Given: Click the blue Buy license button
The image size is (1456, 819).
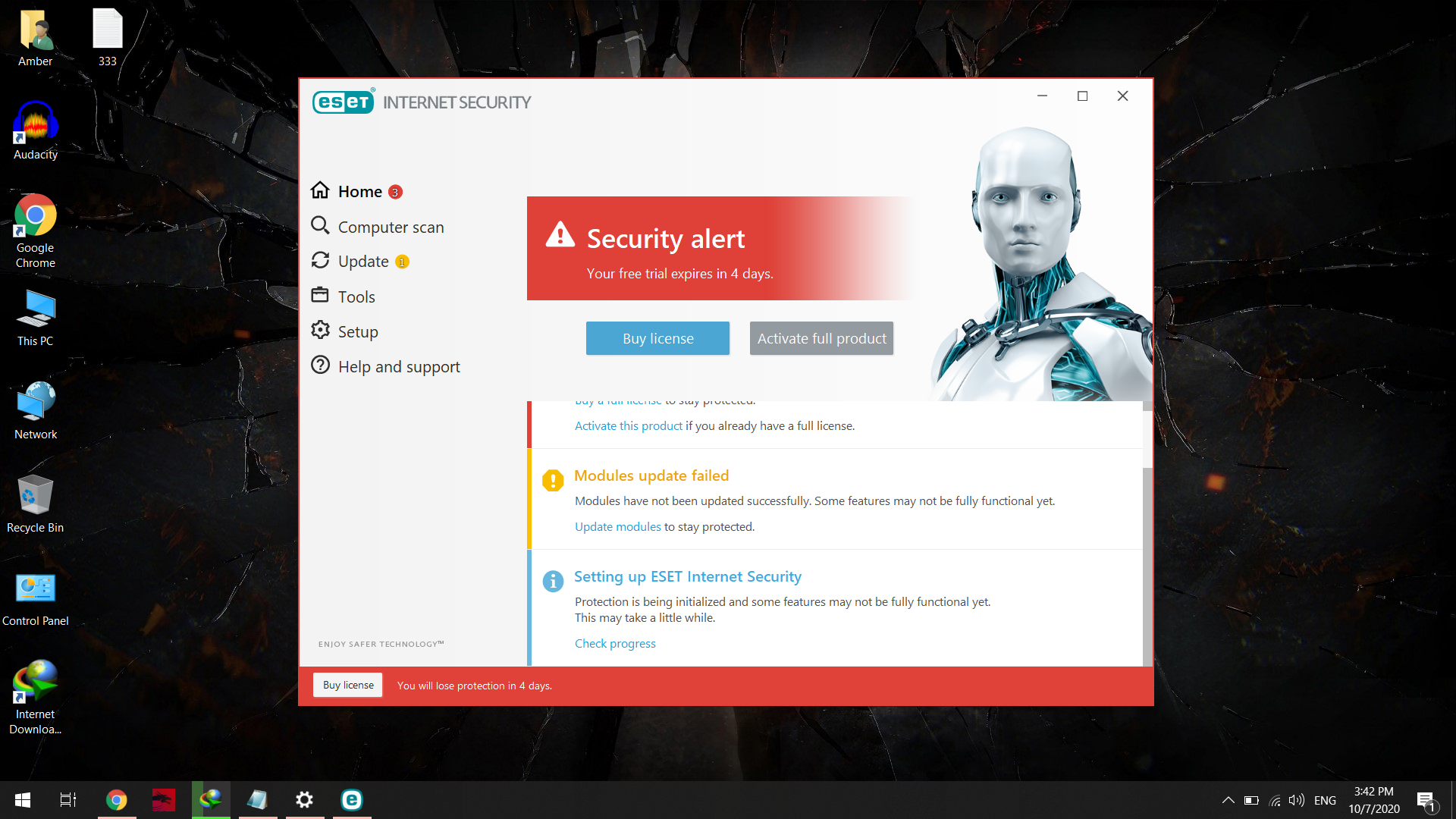Looking at the screenshot, I should 657,338.
